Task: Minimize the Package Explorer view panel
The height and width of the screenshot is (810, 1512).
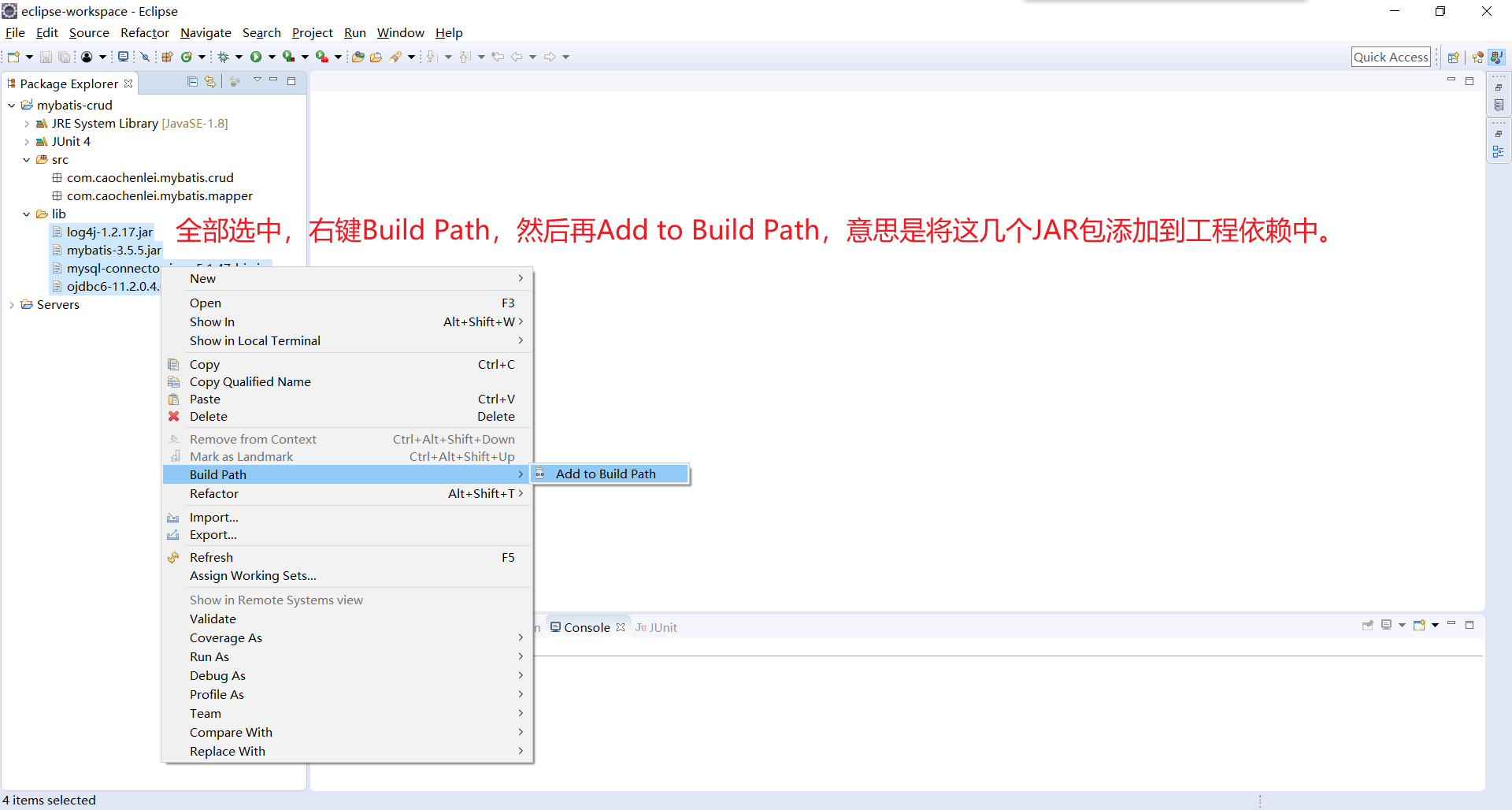Action: [x=273, y=80]
